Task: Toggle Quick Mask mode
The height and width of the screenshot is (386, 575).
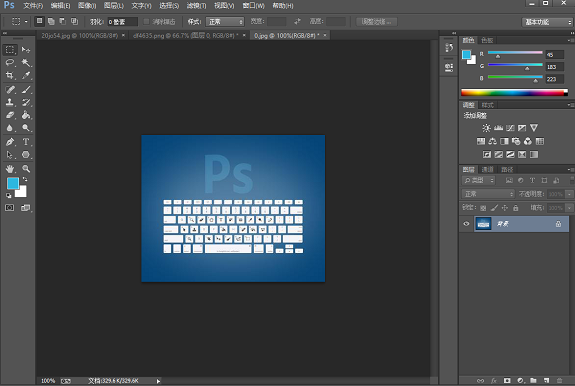Action: point(10,208)
